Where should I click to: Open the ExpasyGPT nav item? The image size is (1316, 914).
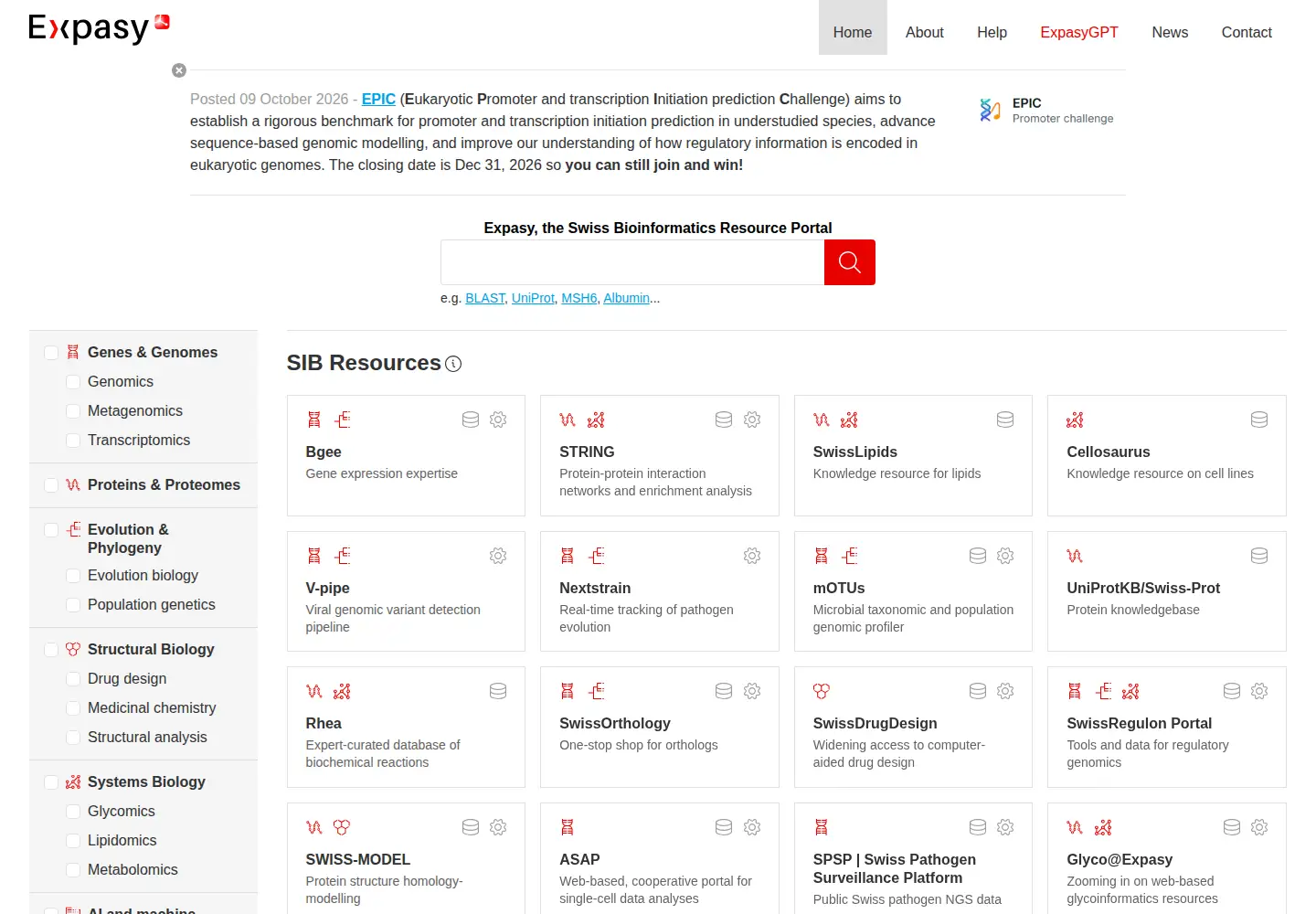[1079, 32]
